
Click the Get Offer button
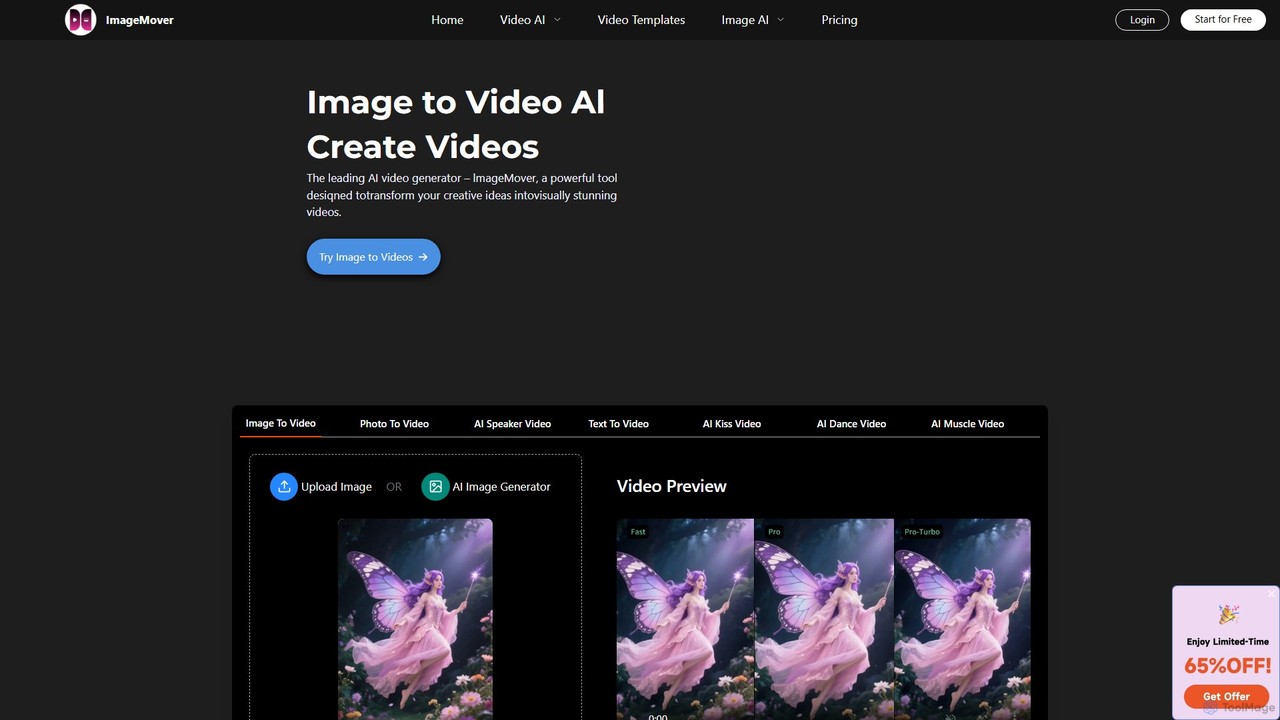point(1226,696)
